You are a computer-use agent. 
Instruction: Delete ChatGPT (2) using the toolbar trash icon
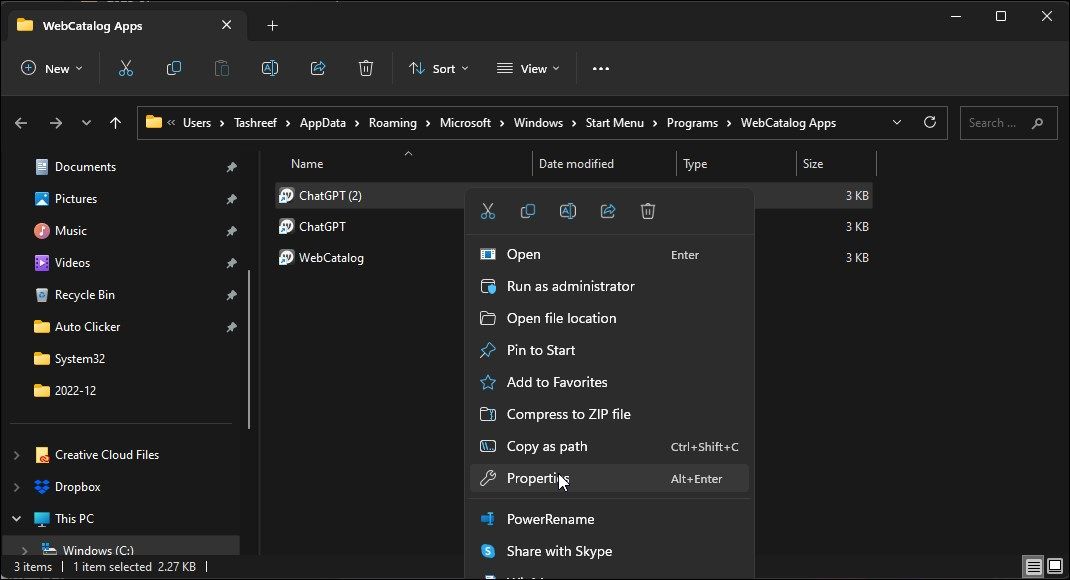pos(365,68)
